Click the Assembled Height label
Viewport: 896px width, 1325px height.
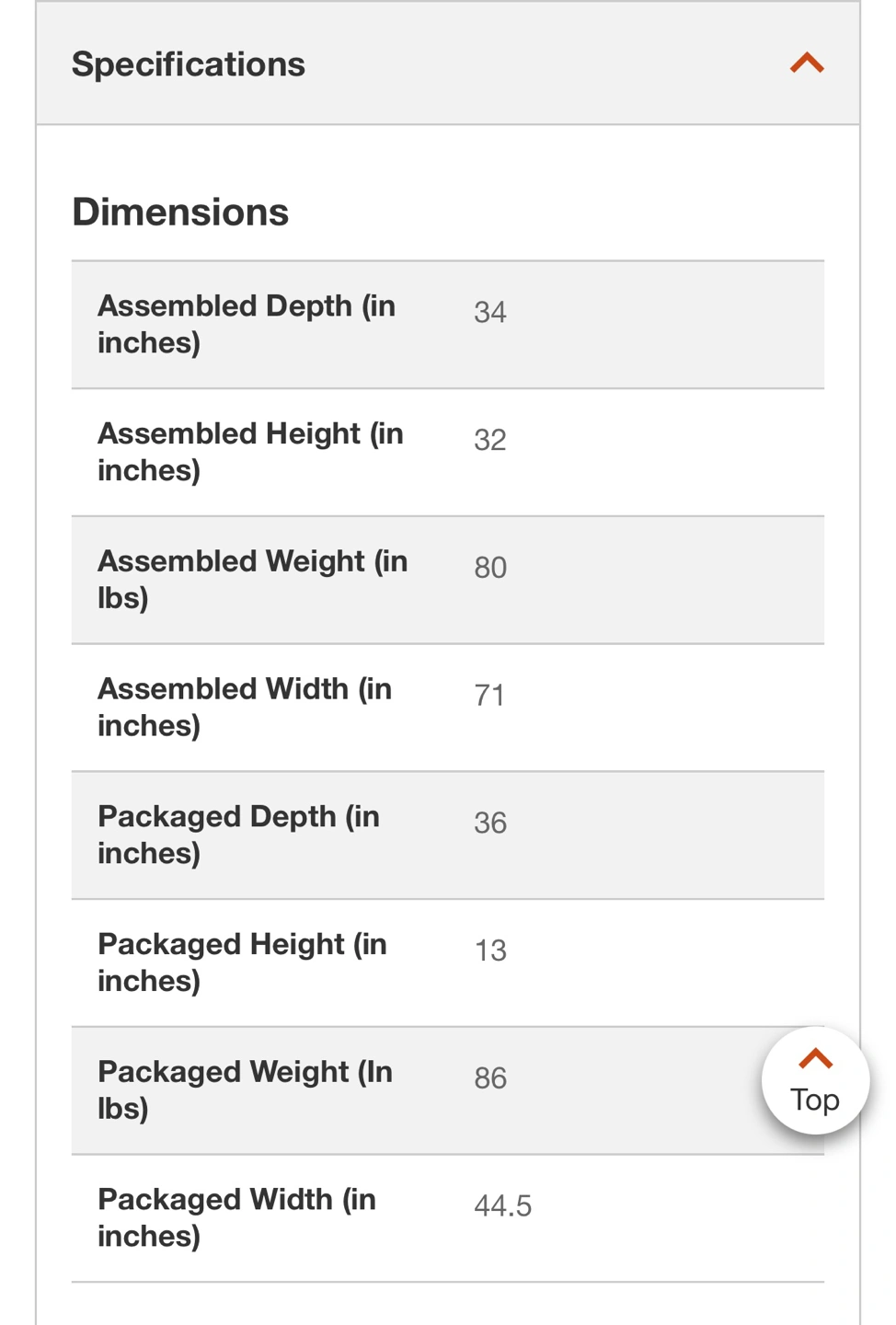tap(250, 452)
